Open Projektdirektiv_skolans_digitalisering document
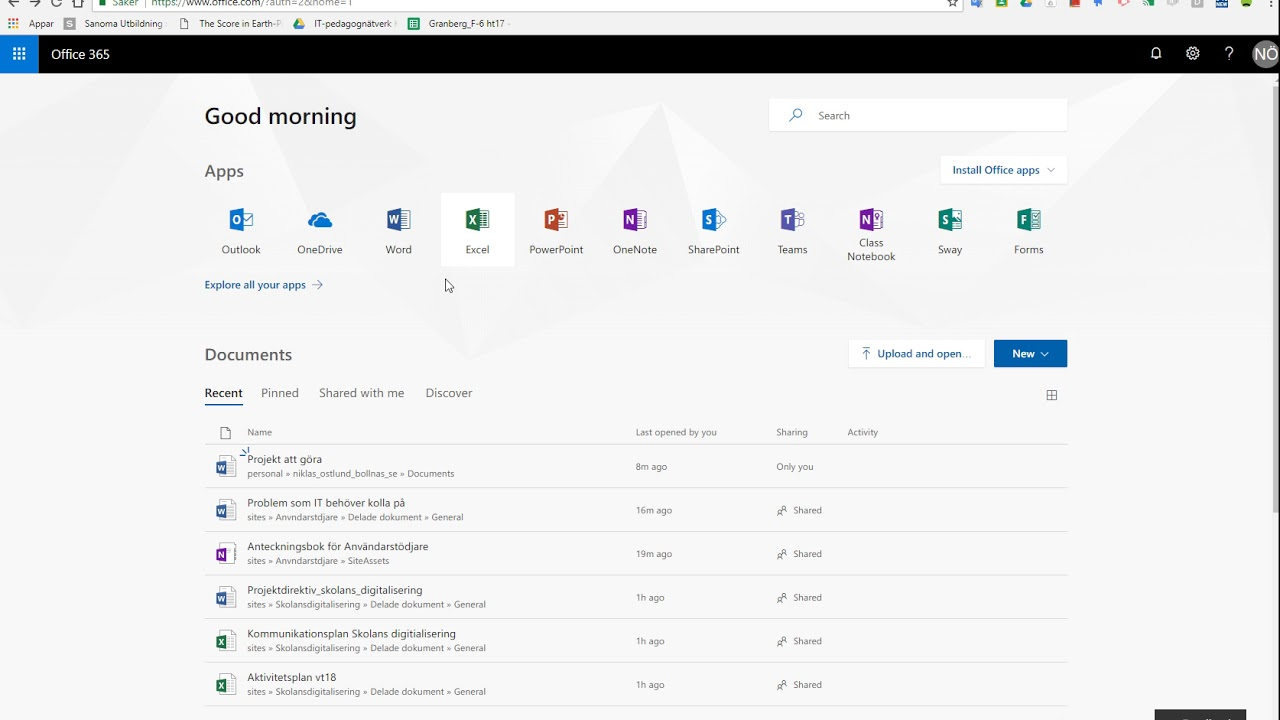Viewport: 1280px width, 720px height. pos(335,590)
